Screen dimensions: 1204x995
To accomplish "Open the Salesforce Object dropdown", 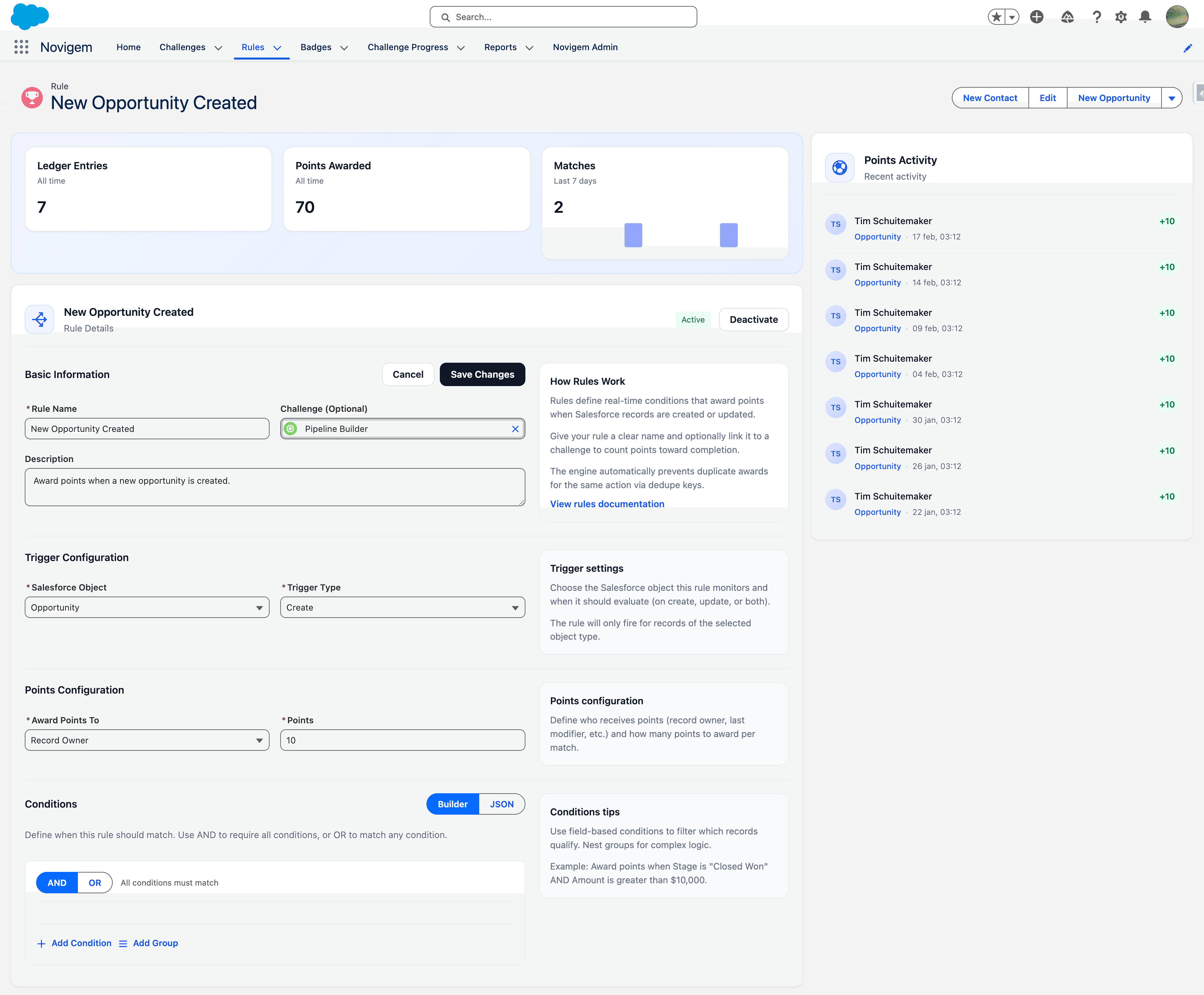I will [146, 608].
